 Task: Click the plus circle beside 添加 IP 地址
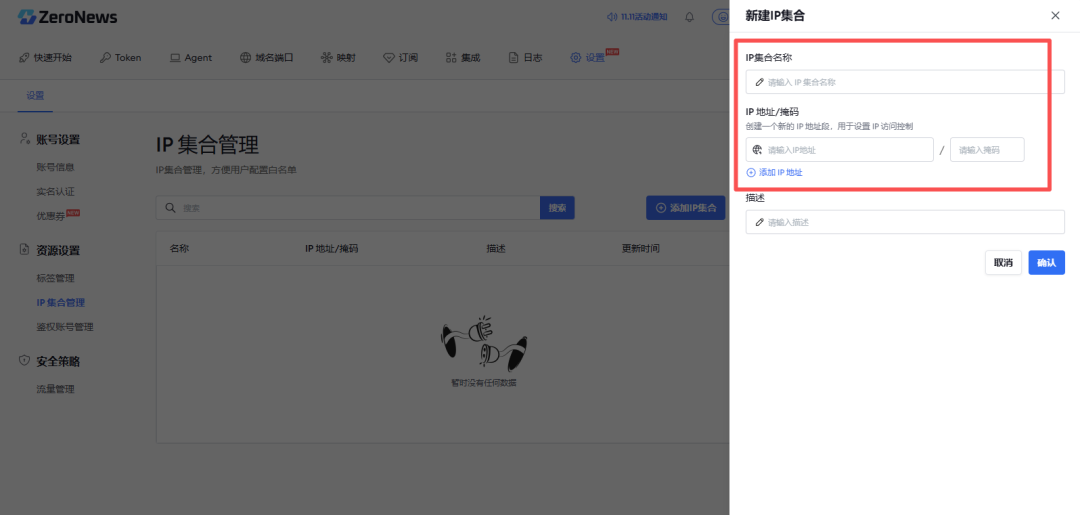pos(751,173)
